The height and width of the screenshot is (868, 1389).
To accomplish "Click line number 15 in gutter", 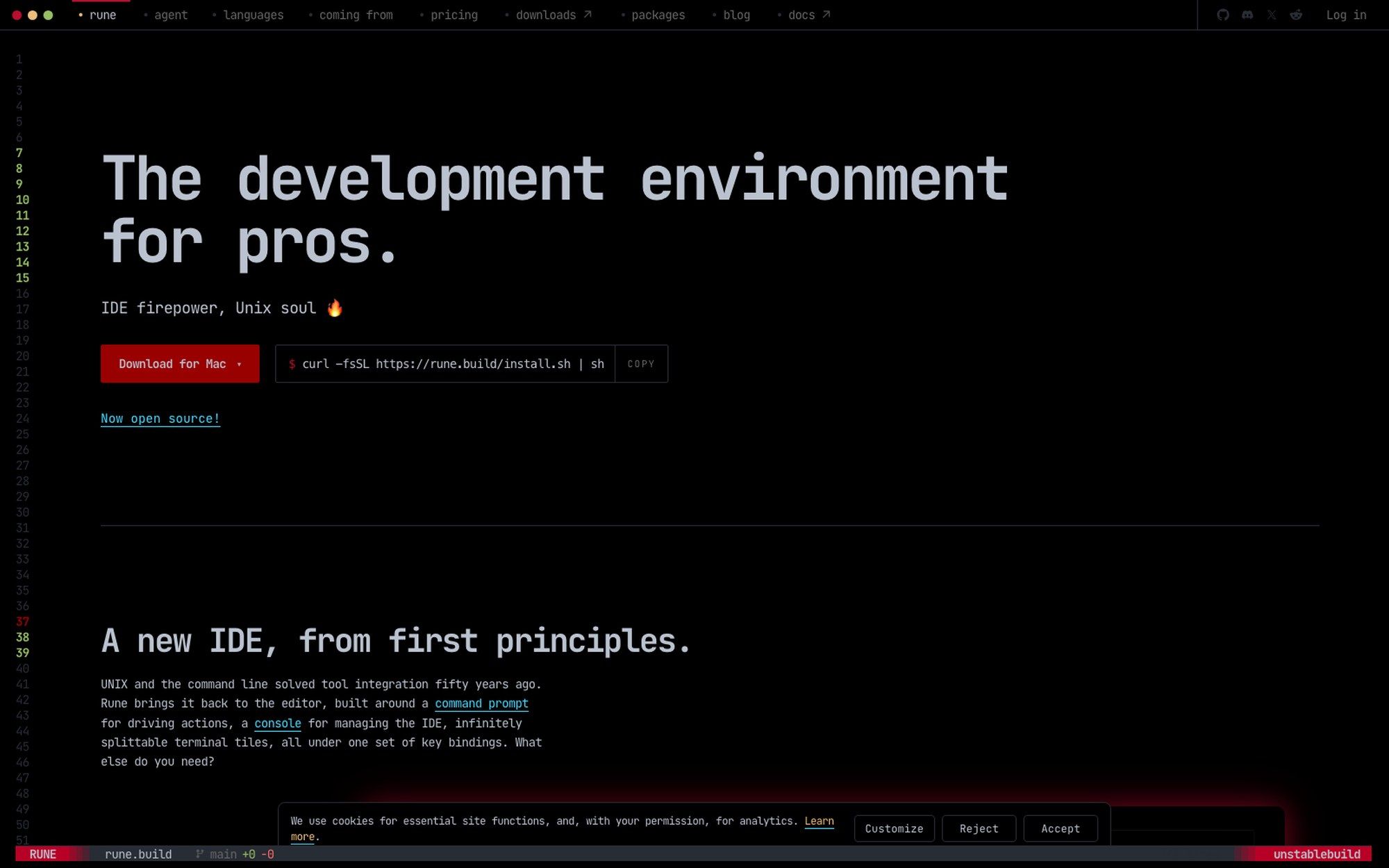I will (x=22, y=278).
